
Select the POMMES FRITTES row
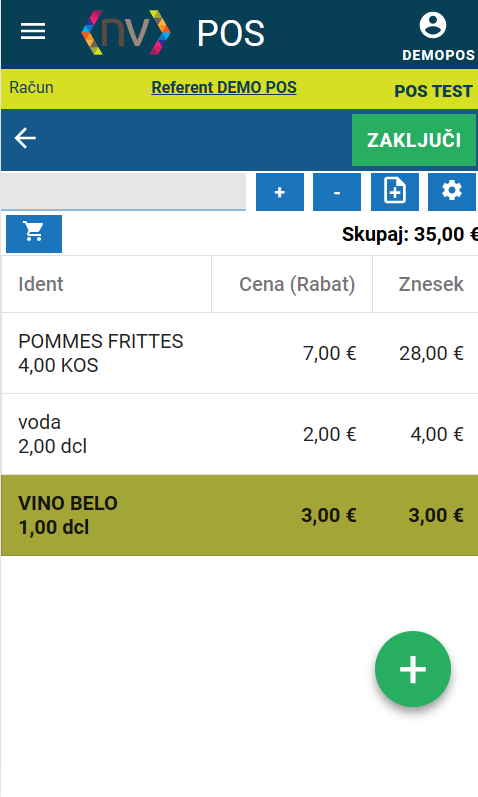pos(239,353)
